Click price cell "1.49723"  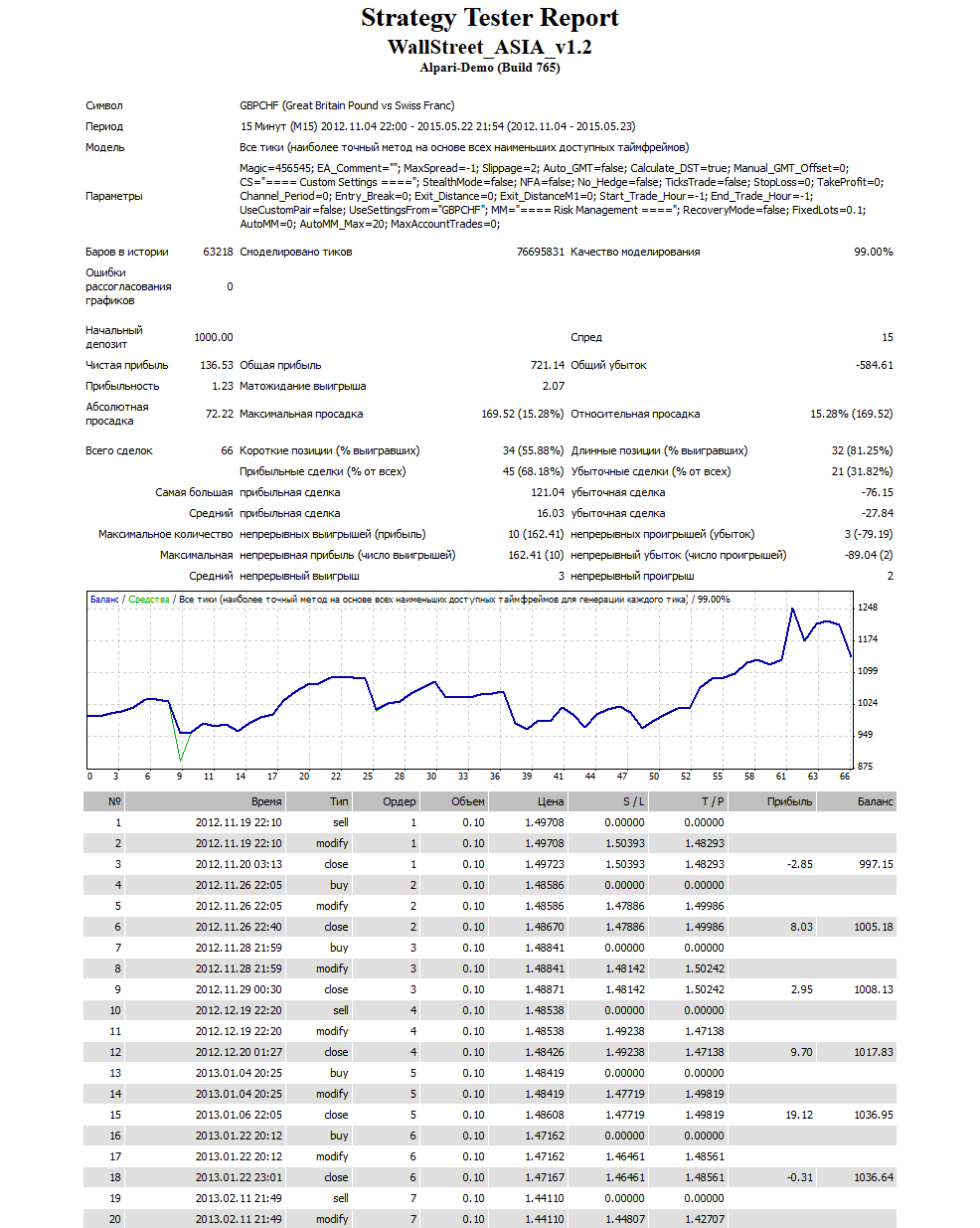(x=545, y=864)
